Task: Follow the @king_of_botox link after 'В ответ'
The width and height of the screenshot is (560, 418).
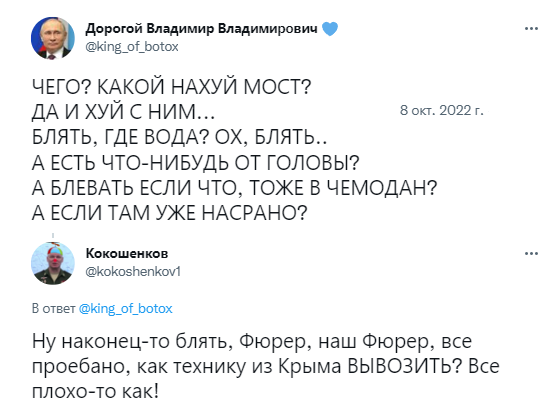Action: 125,308
